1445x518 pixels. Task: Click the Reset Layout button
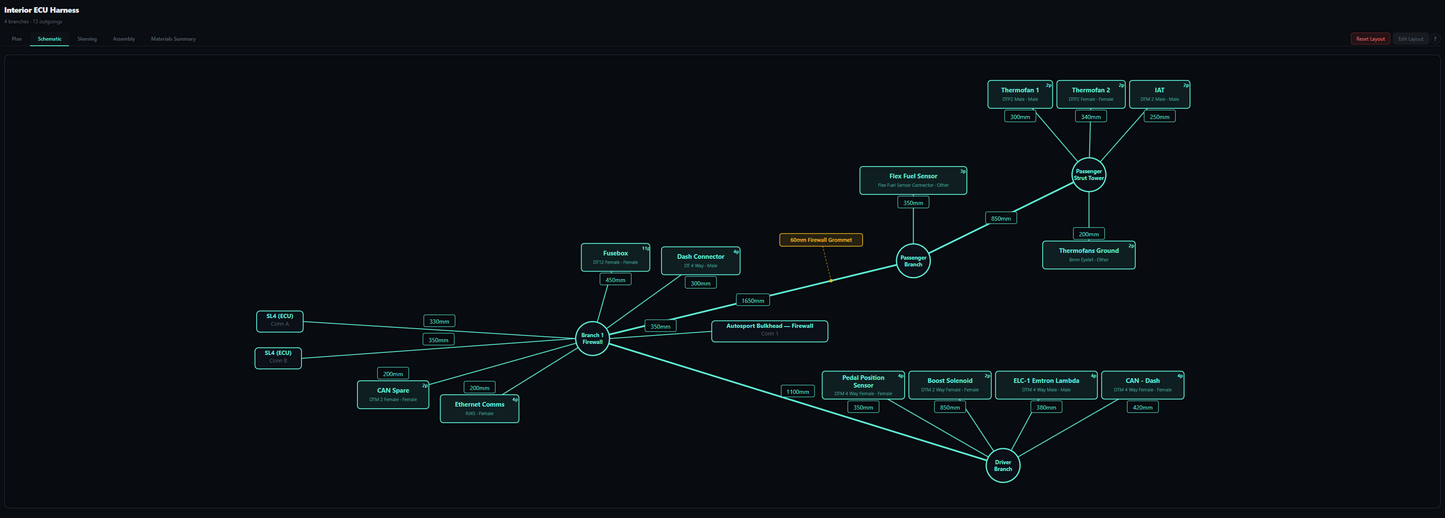point(1370,39)
